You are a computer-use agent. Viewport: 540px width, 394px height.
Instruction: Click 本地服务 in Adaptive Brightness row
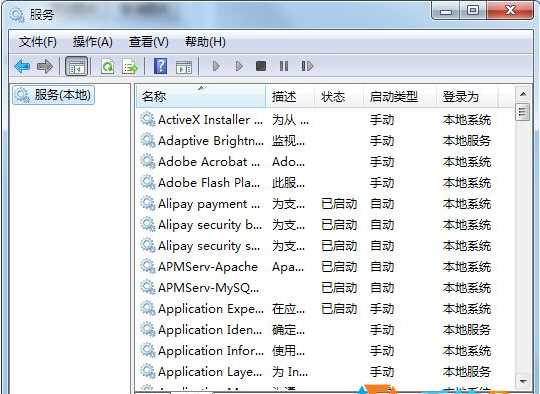tap(467, 141)
